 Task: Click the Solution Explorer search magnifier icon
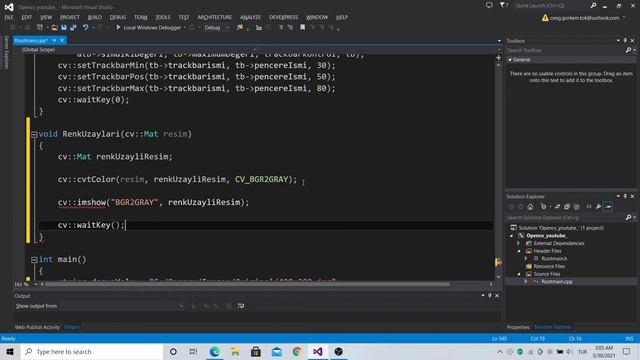pos(628,218)
